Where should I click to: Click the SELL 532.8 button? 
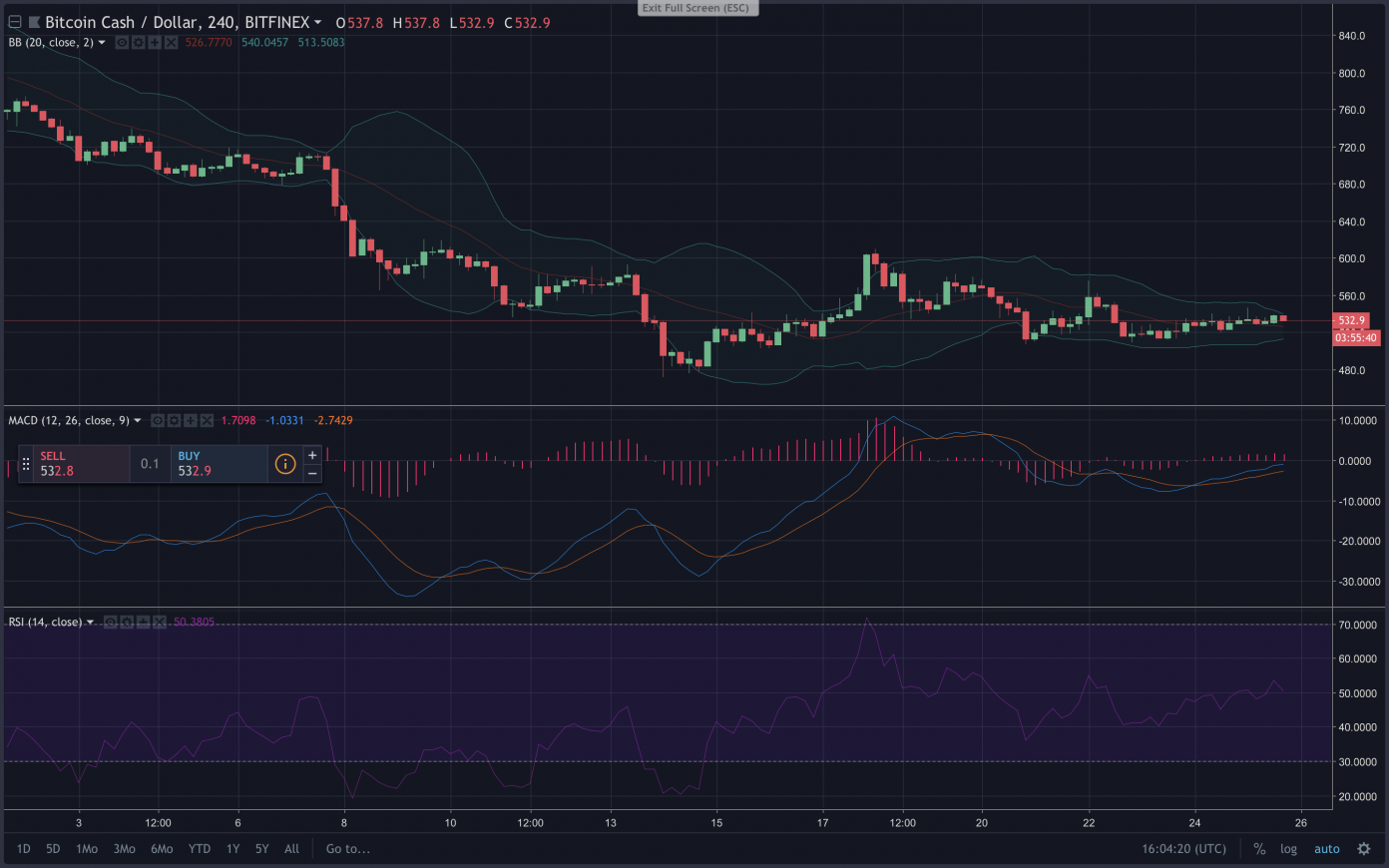click(82, 464)
